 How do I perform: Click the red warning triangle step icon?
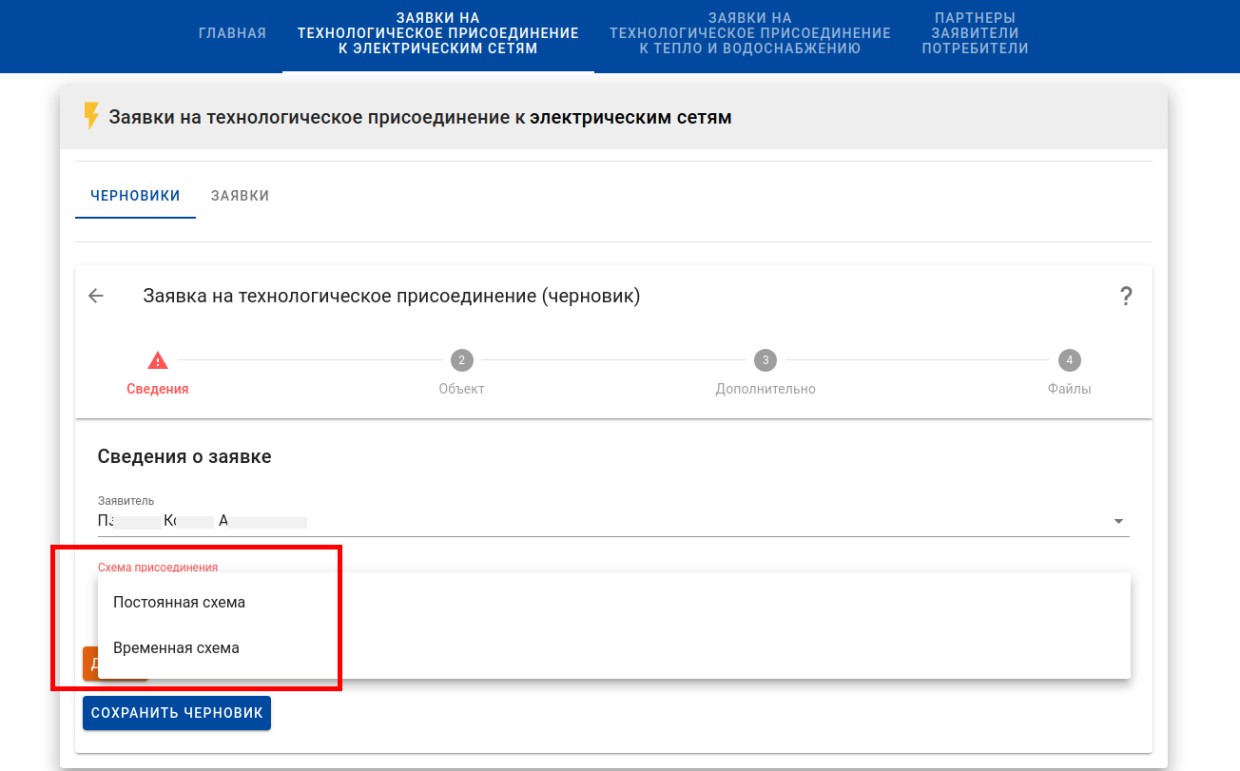point(157,361)
